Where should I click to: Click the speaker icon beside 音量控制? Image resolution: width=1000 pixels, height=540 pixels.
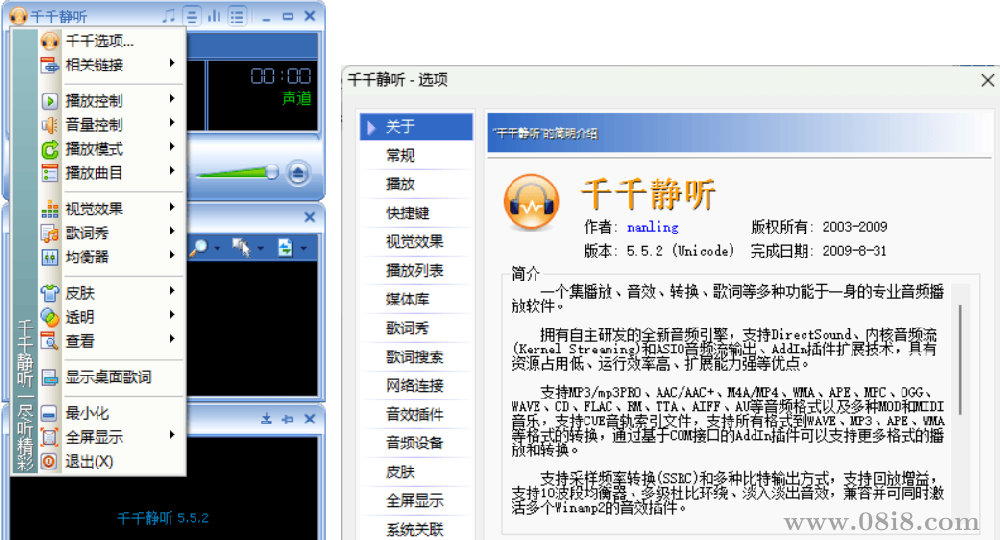pos(50,126)
